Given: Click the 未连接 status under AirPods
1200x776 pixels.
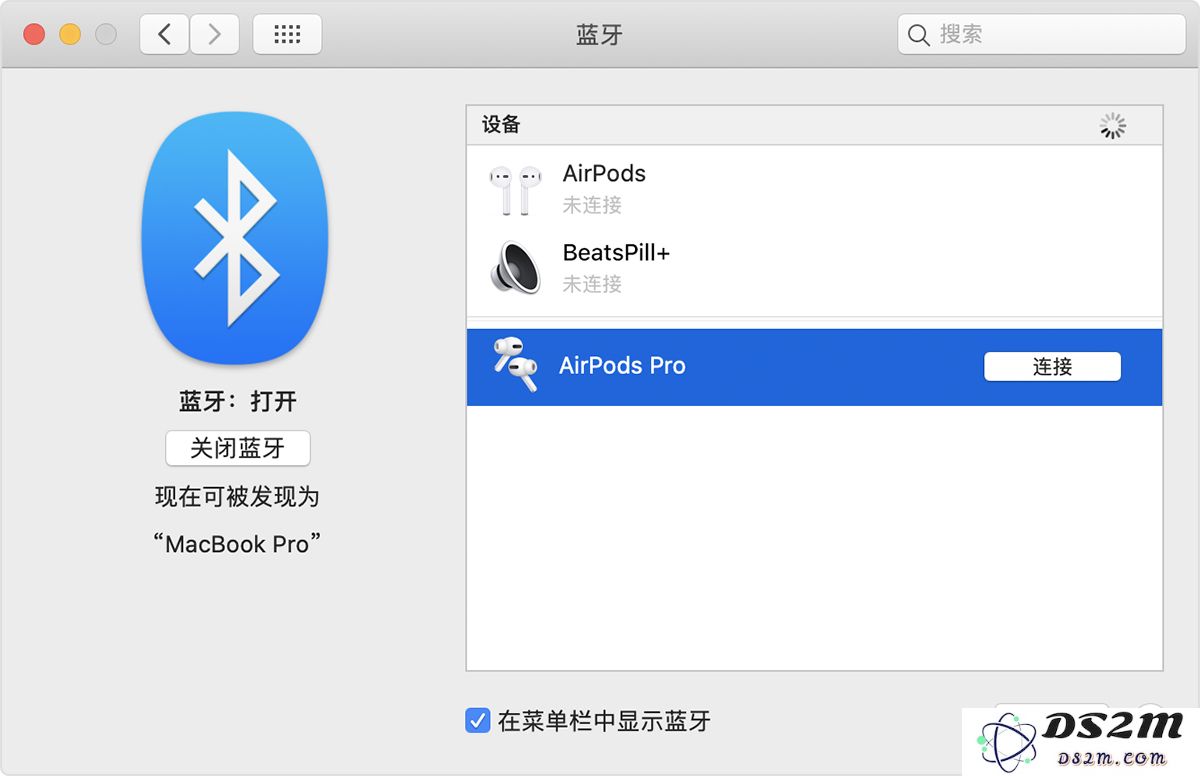Looking at the screenshot, I should click(592, 205).
